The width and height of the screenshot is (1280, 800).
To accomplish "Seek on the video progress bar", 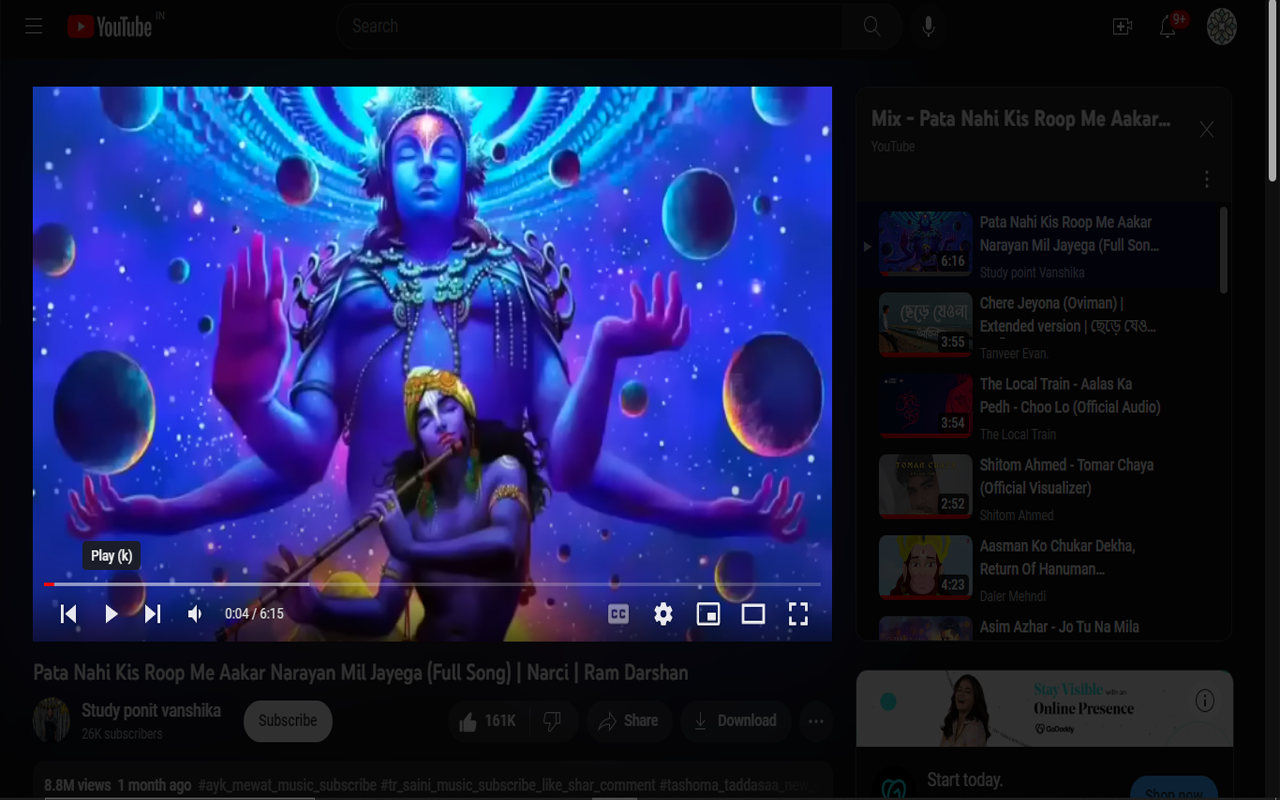I will click(x=432, y=584).
